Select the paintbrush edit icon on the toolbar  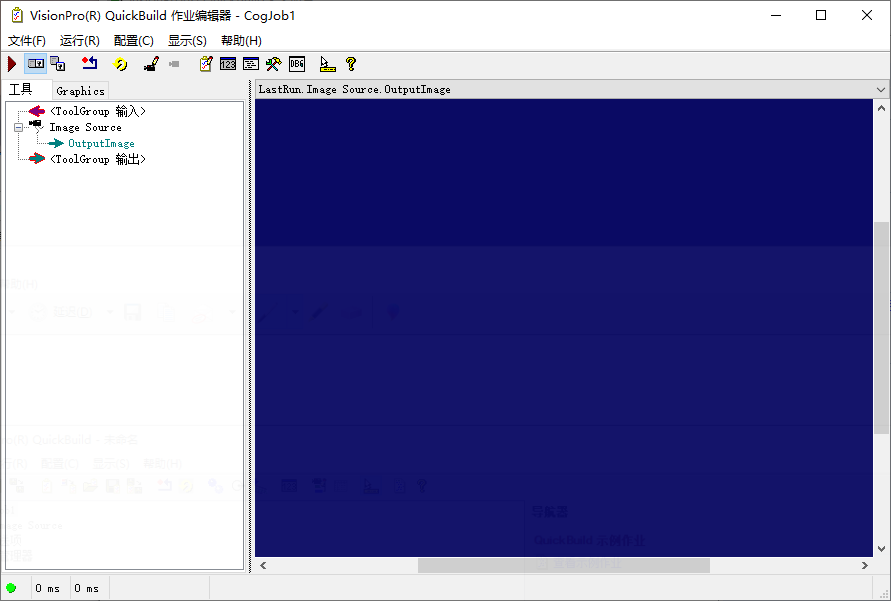tap(150, 63)
